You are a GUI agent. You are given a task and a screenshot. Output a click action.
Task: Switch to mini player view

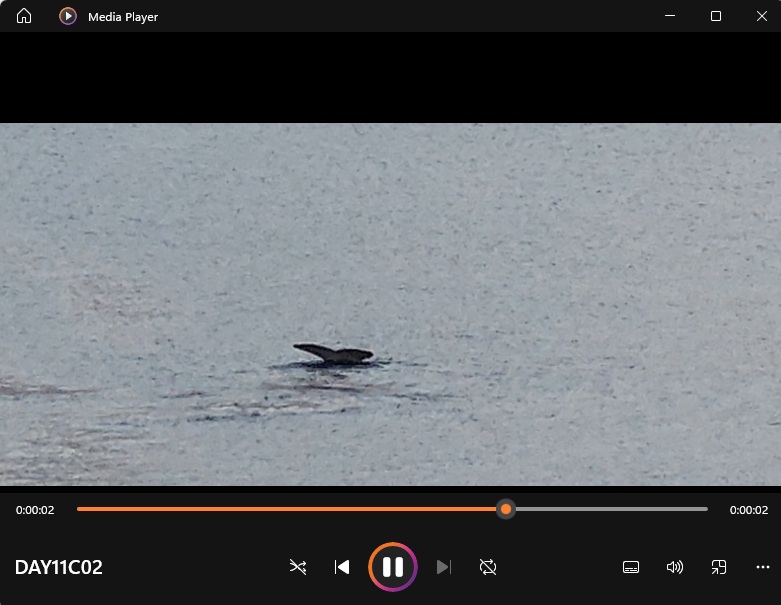coord(719,567)
